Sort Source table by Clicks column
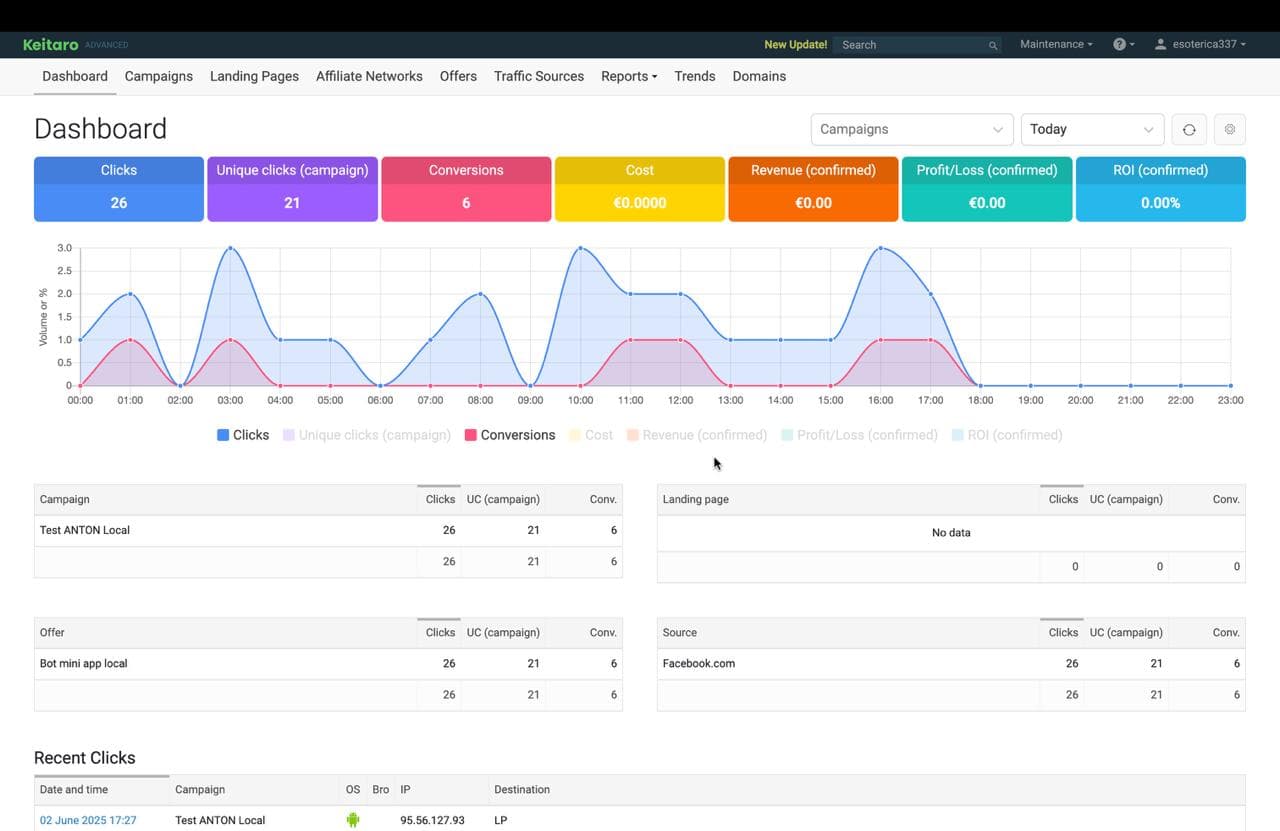The height and width of the screenshot is (831, 1280). coord(1063,632)
